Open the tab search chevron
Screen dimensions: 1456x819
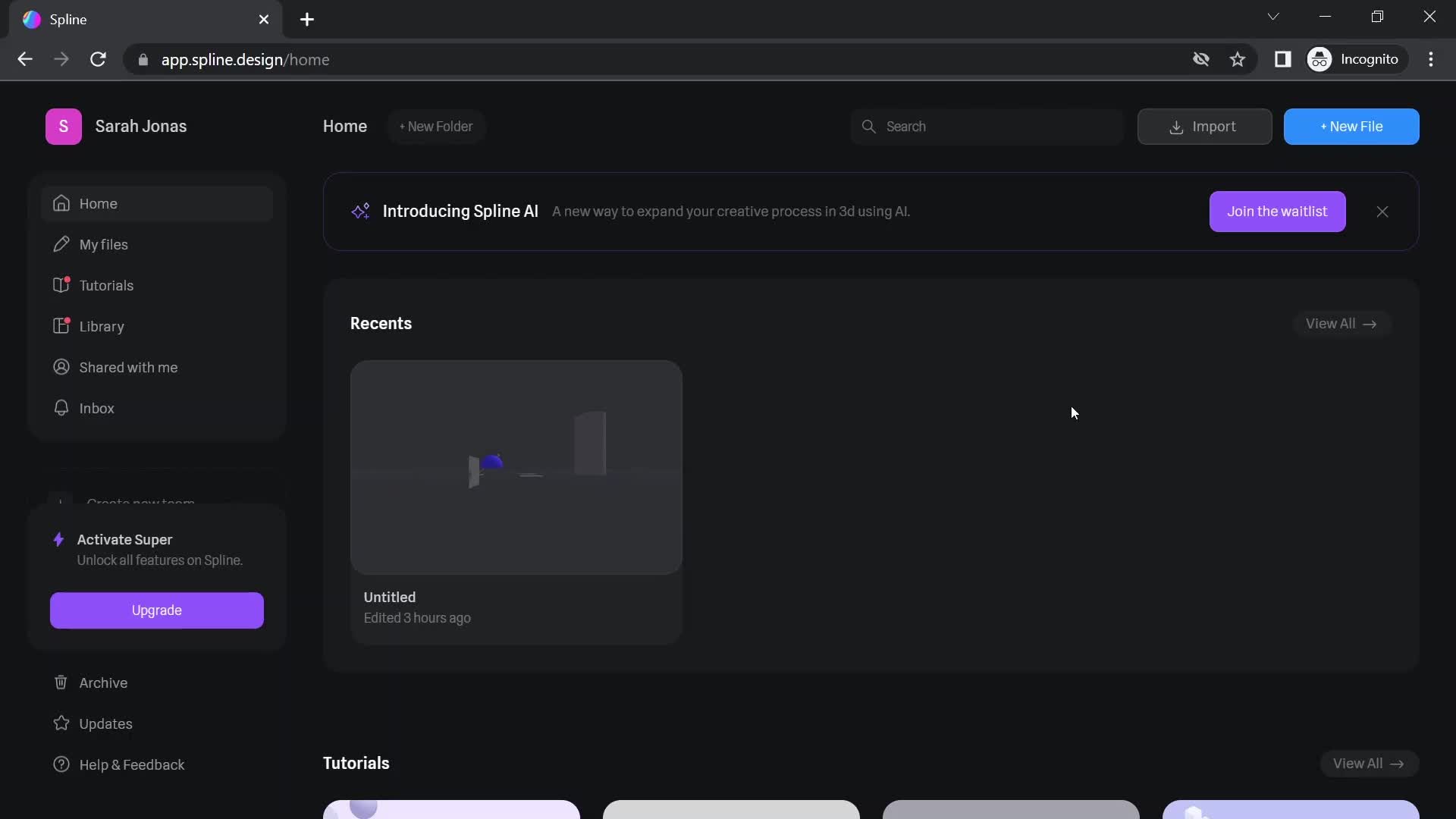(1273, 16)
